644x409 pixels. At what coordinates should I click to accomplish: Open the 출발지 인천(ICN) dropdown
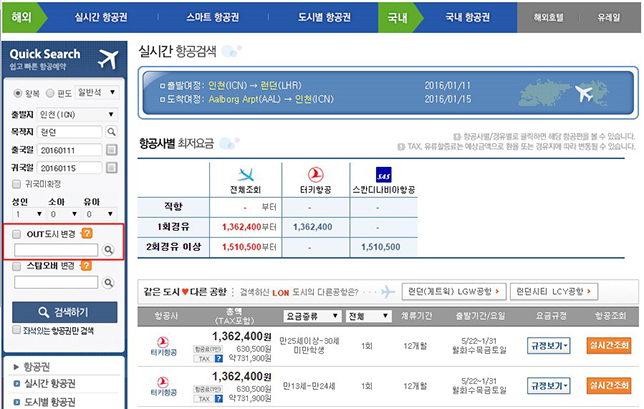tap(77, 115)
